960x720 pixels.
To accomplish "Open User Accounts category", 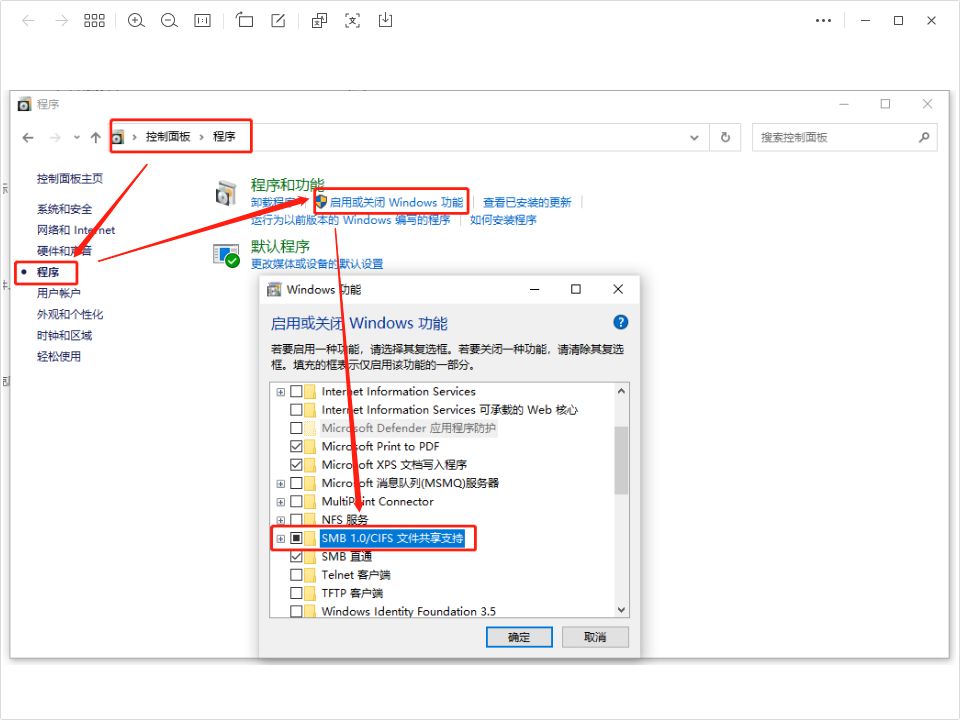I will (59, 293).
